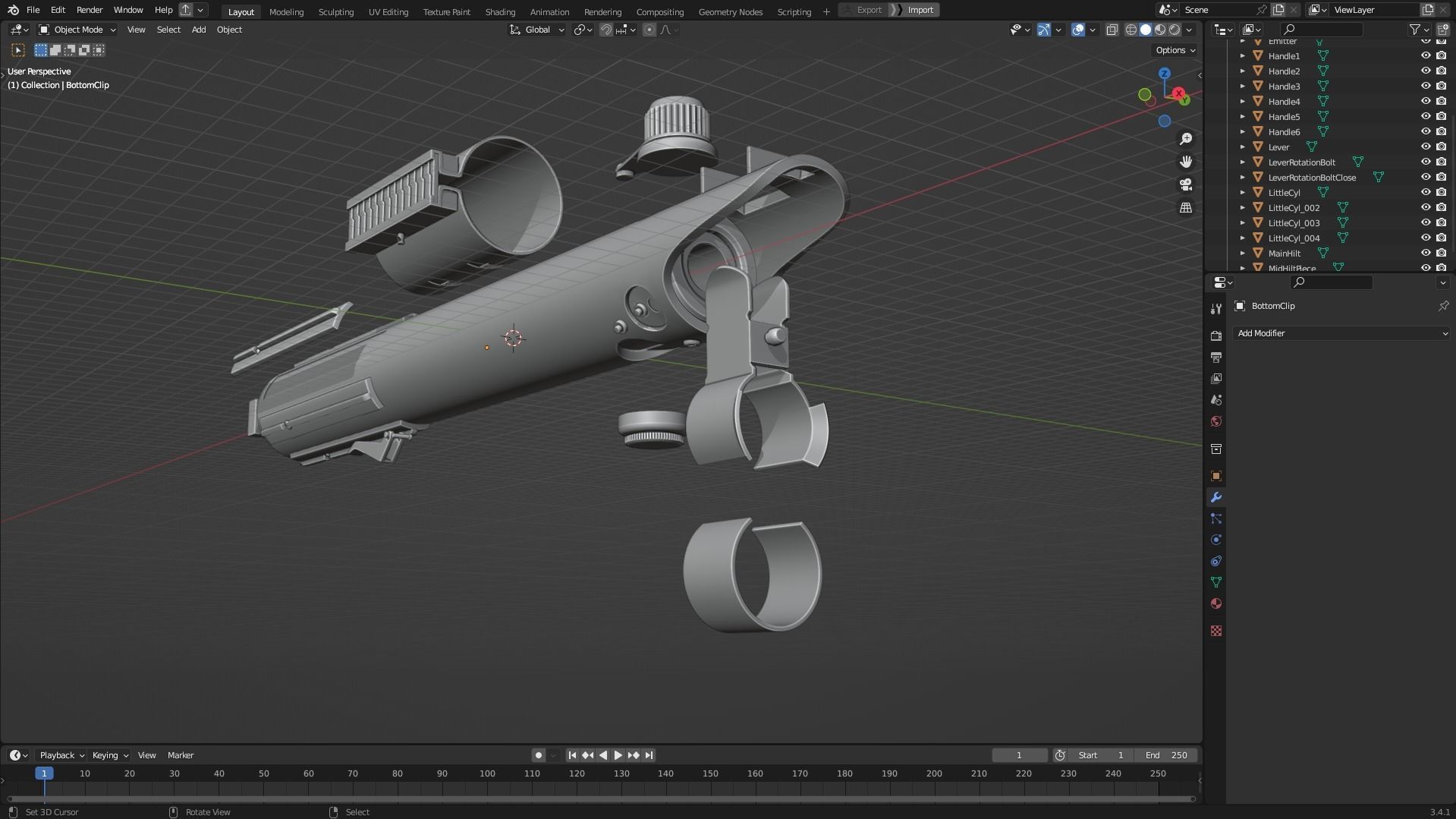The width and height of the screenshot is (1456, 819).
Task: Click the End frame 250 field
Action: tap(1166, 755)
